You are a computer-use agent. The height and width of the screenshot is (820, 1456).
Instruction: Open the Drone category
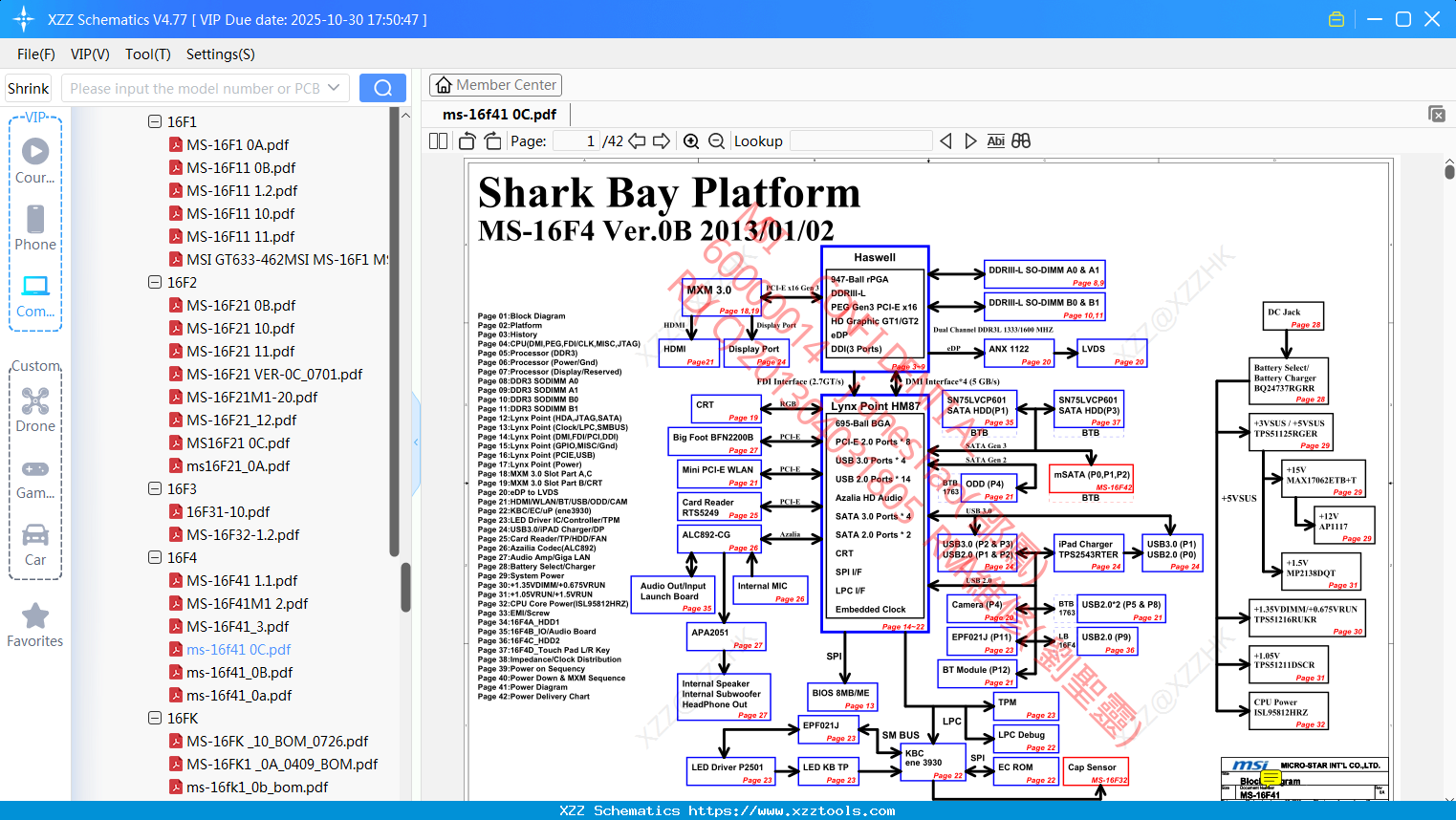click(x=35, y=410)
